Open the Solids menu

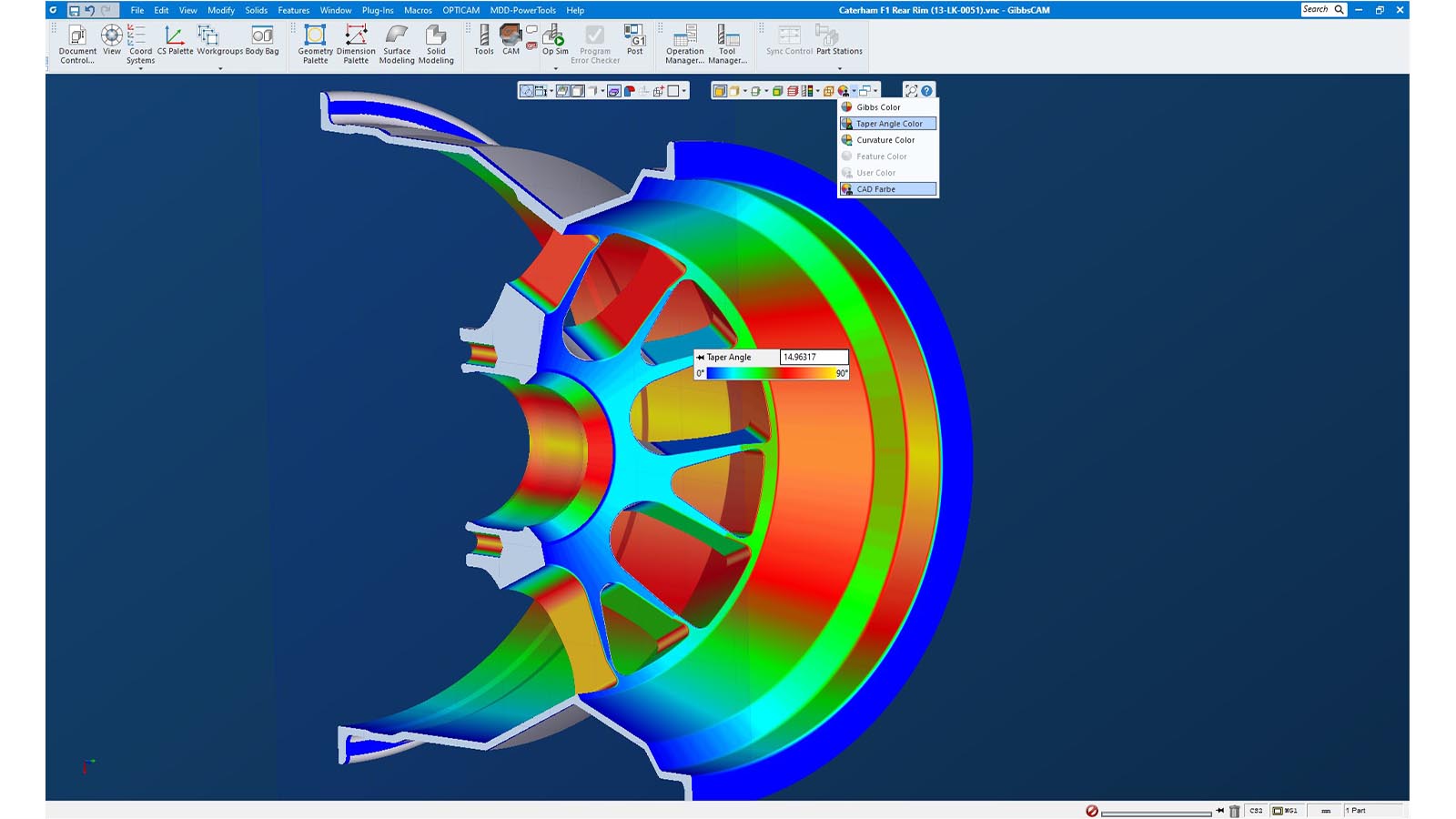point(256,10)
